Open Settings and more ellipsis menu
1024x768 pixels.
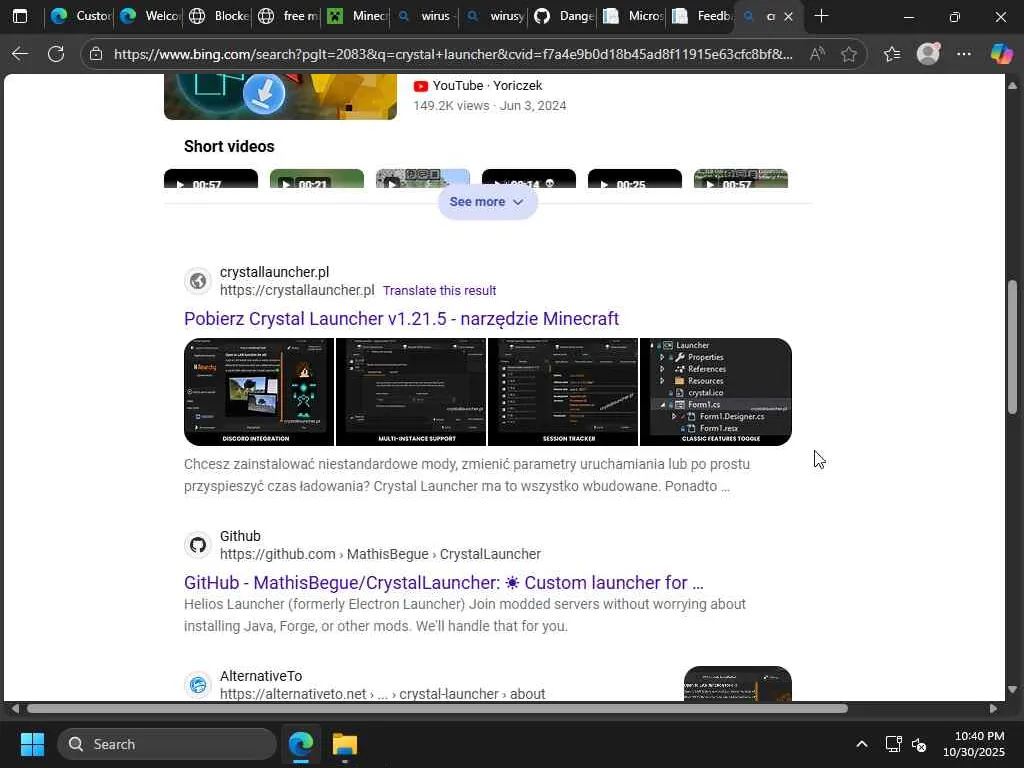click(x=964, y=54)
